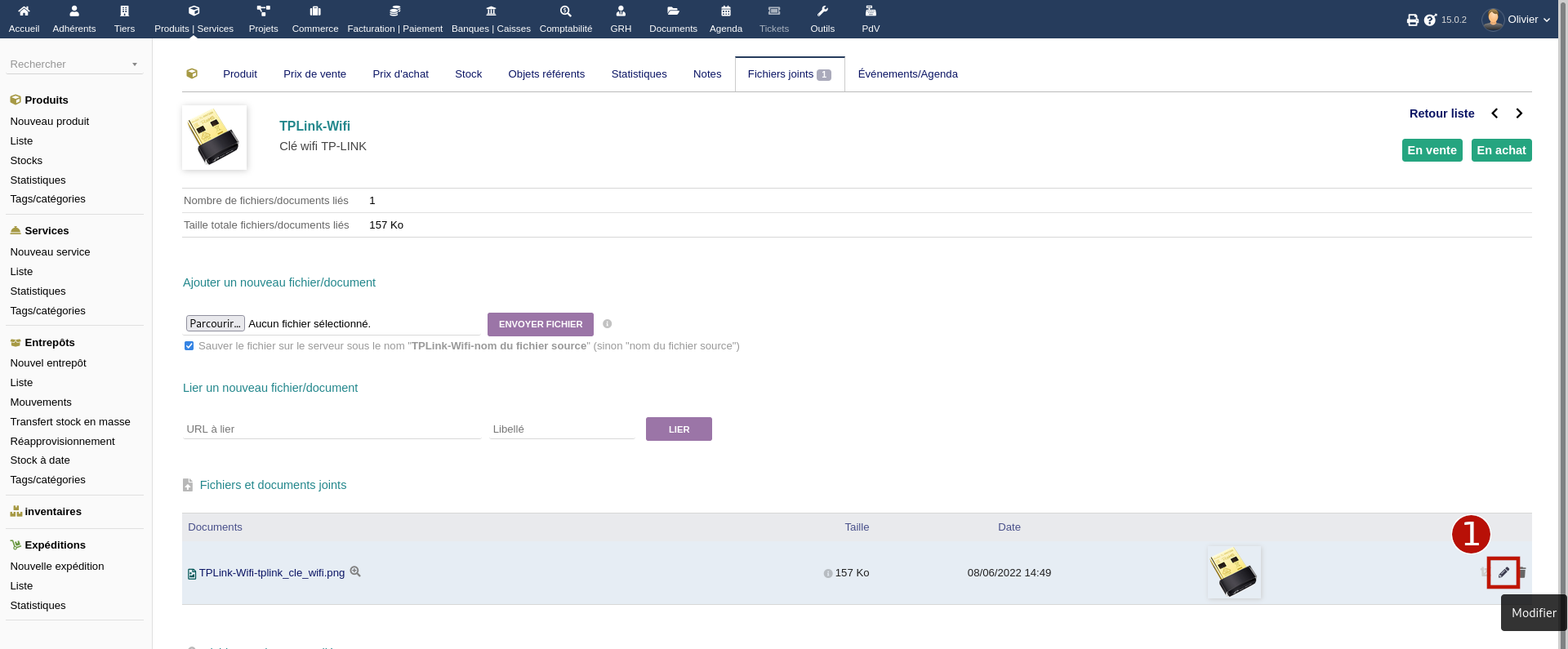Open Stocks in Produits sidebar
Screen dimensions: 1568x649
point(26,161)
